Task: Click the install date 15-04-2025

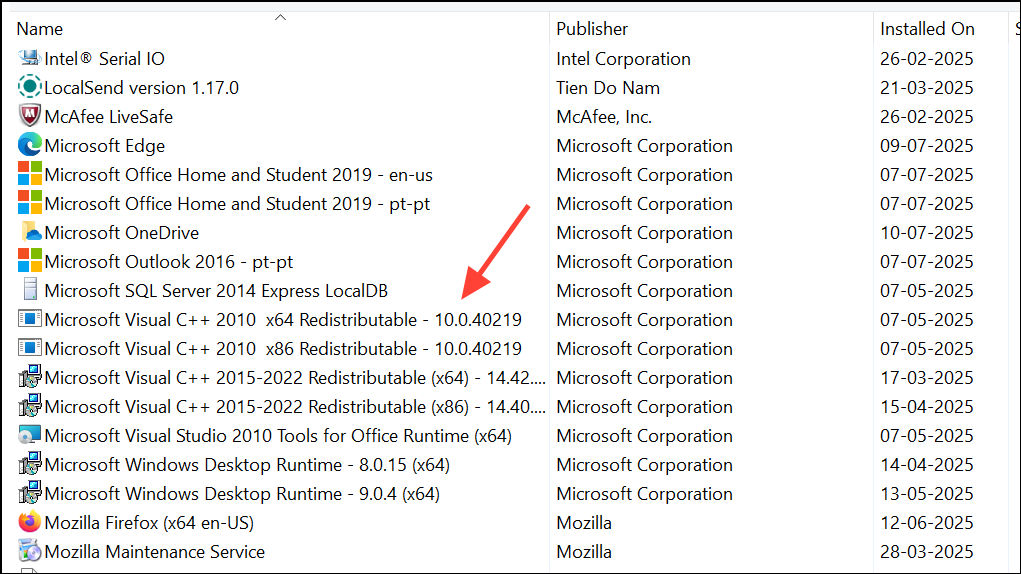Action: tap(927, 407)
